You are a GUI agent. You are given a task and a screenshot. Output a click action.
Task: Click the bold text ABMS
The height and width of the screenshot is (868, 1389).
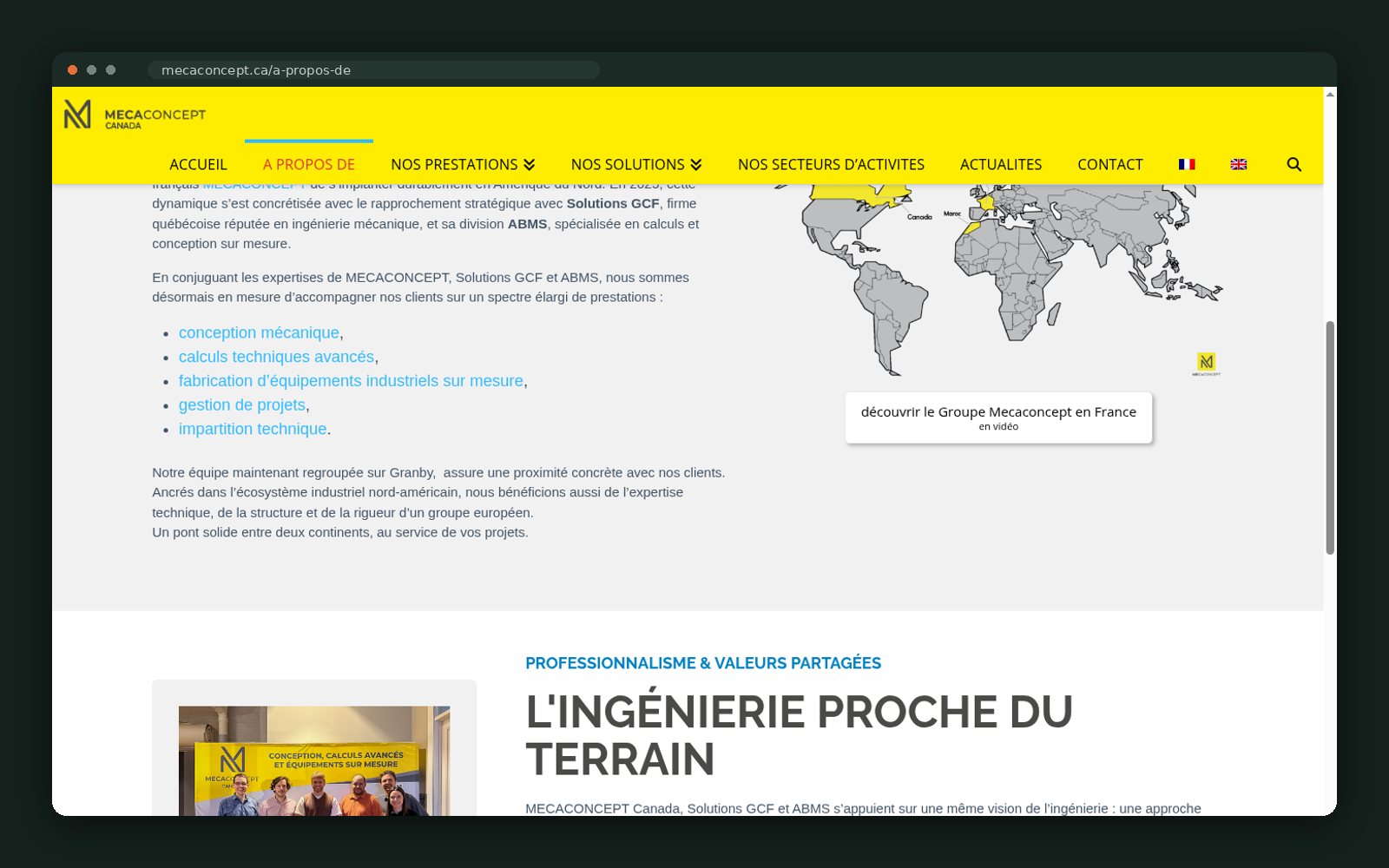click(x=528, y=224)
